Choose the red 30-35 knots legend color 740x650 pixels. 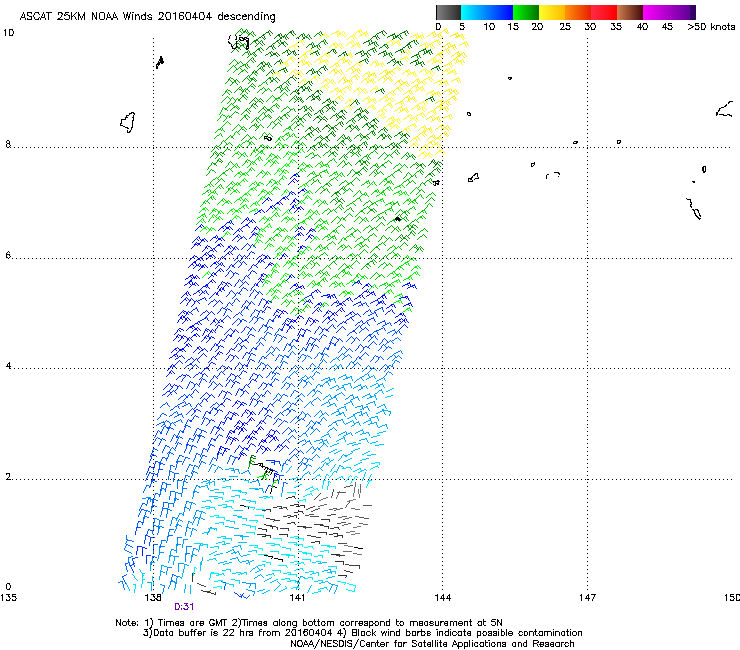(x=604, y=12)
